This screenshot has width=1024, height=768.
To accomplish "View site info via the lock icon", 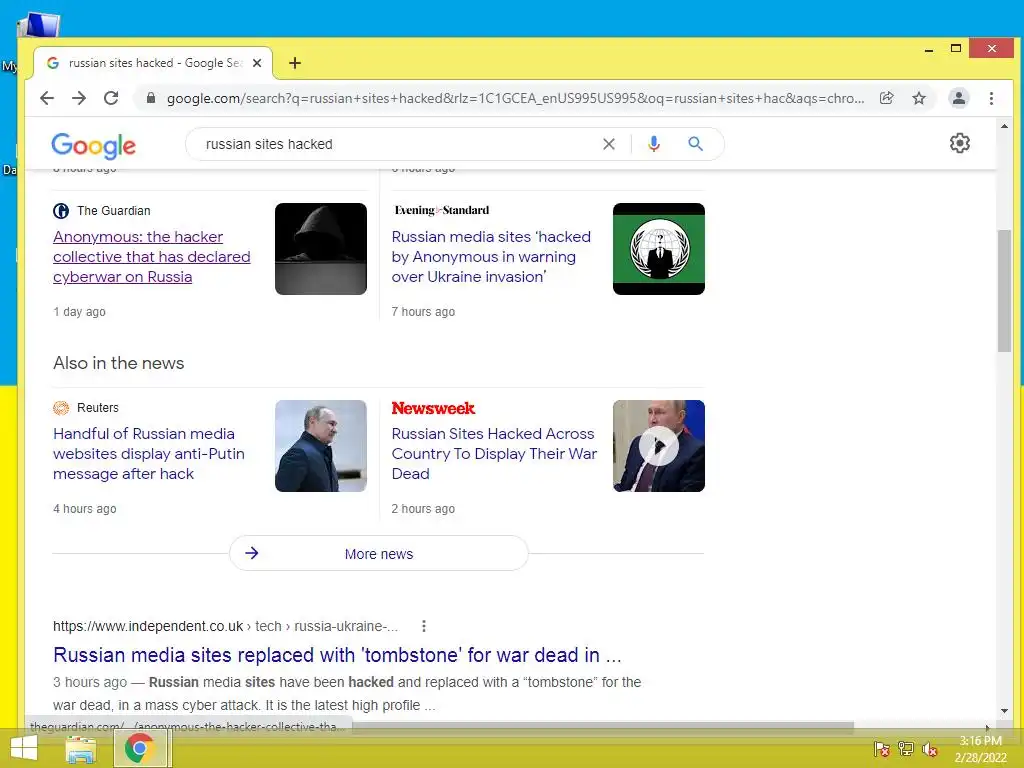I will [151, 98].
